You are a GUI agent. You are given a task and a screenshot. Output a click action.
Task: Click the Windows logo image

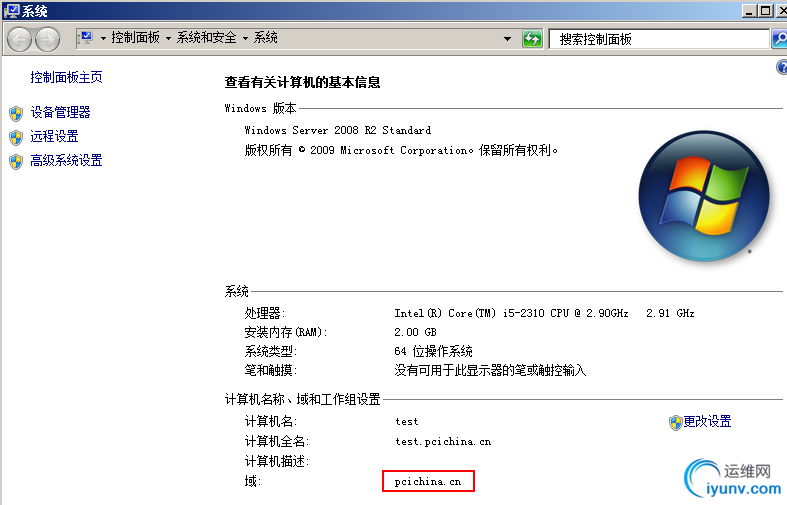pos(704,196)
